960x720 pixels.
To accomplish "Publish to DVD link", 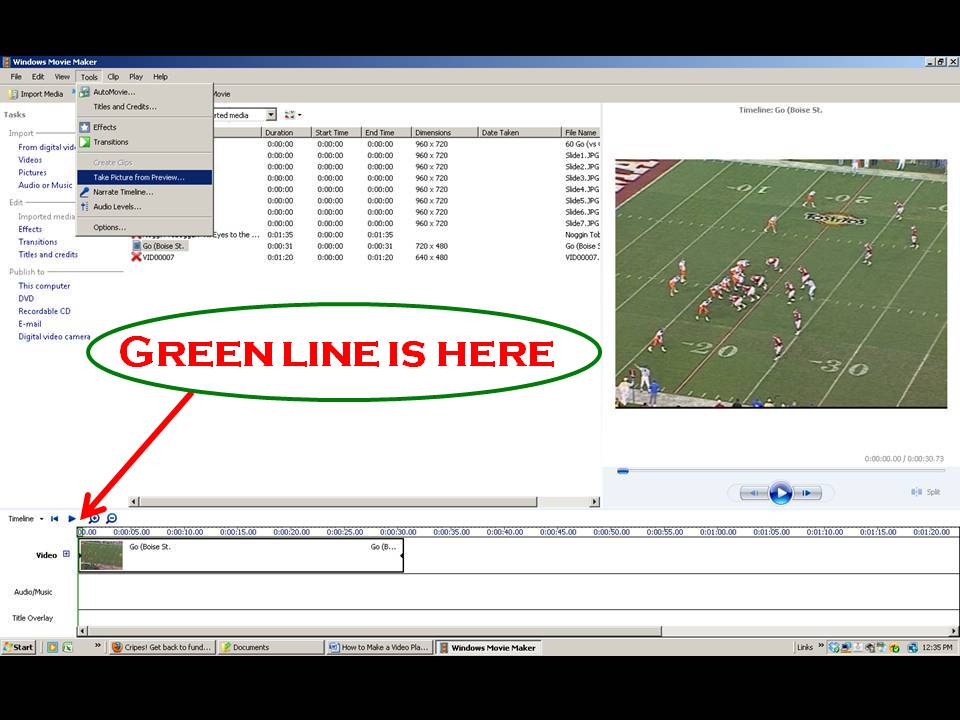I will coord(26,299).
